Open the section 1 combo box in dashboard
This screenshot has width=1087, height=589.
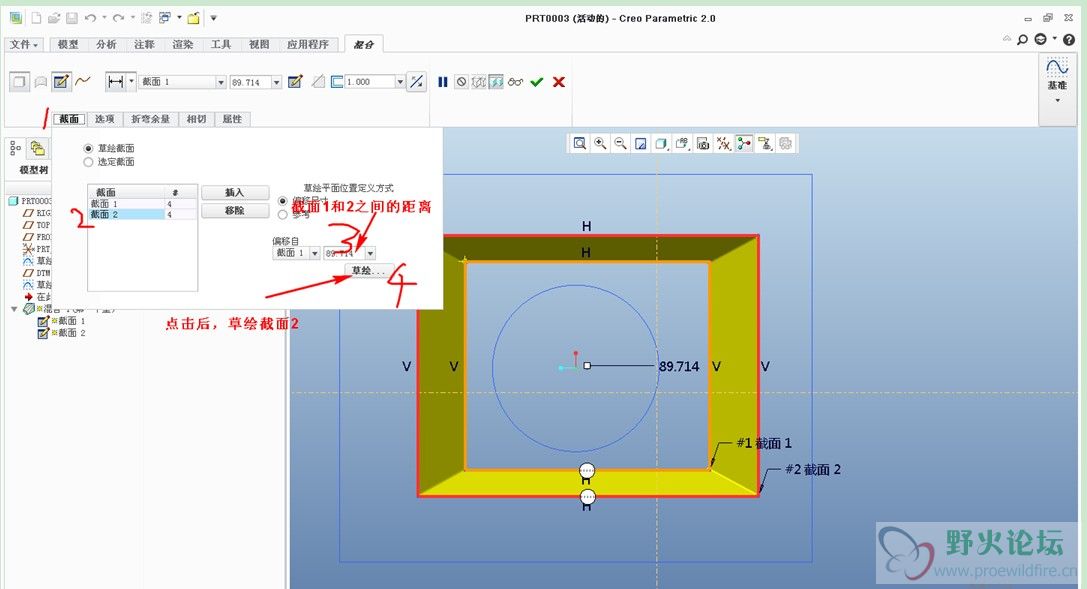pyautogui.click(x=221, y=82)
